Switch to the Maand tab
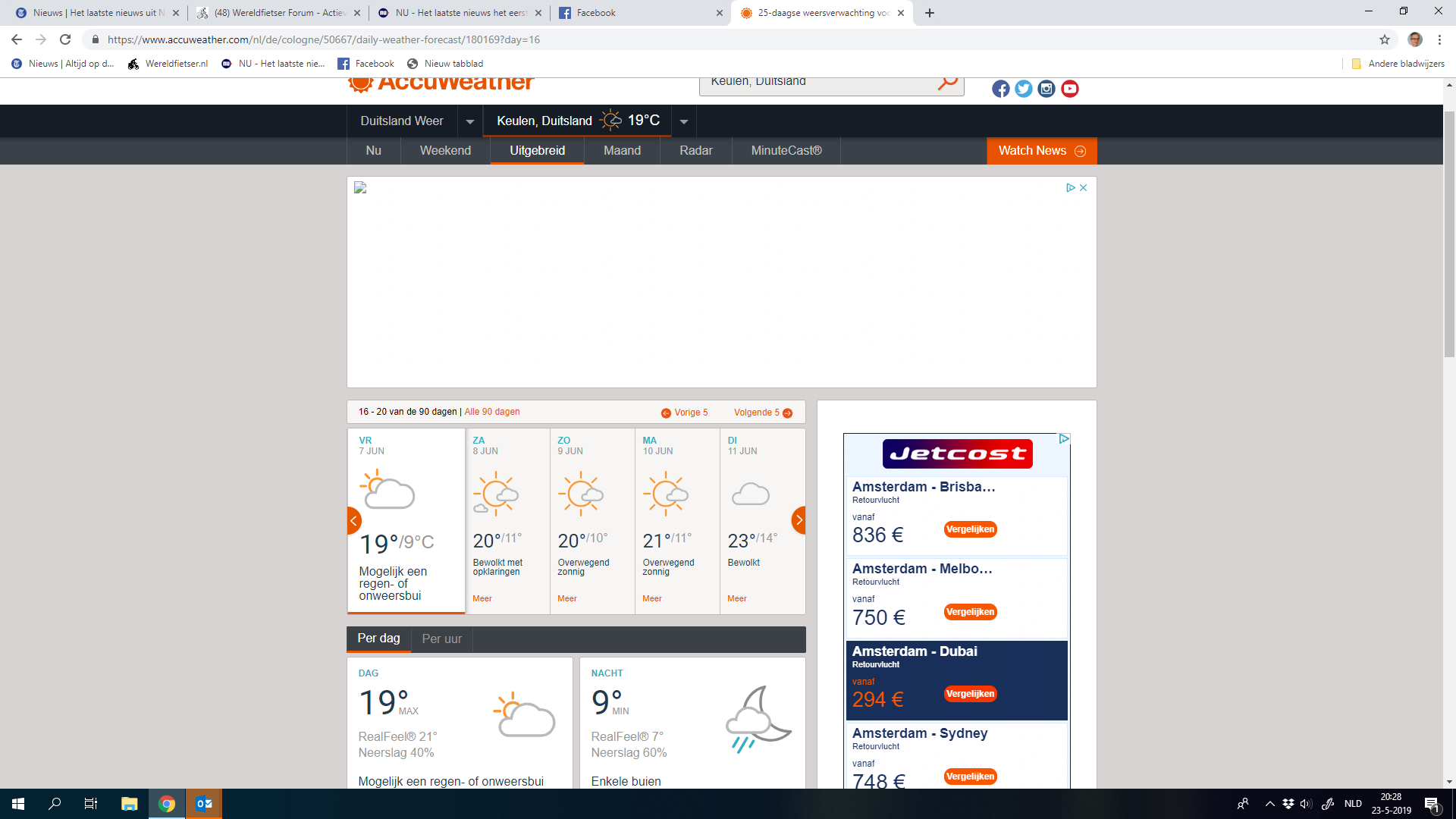Image resolution: width=1456 pixels, height=819 pixels. [x=622, y=151]
